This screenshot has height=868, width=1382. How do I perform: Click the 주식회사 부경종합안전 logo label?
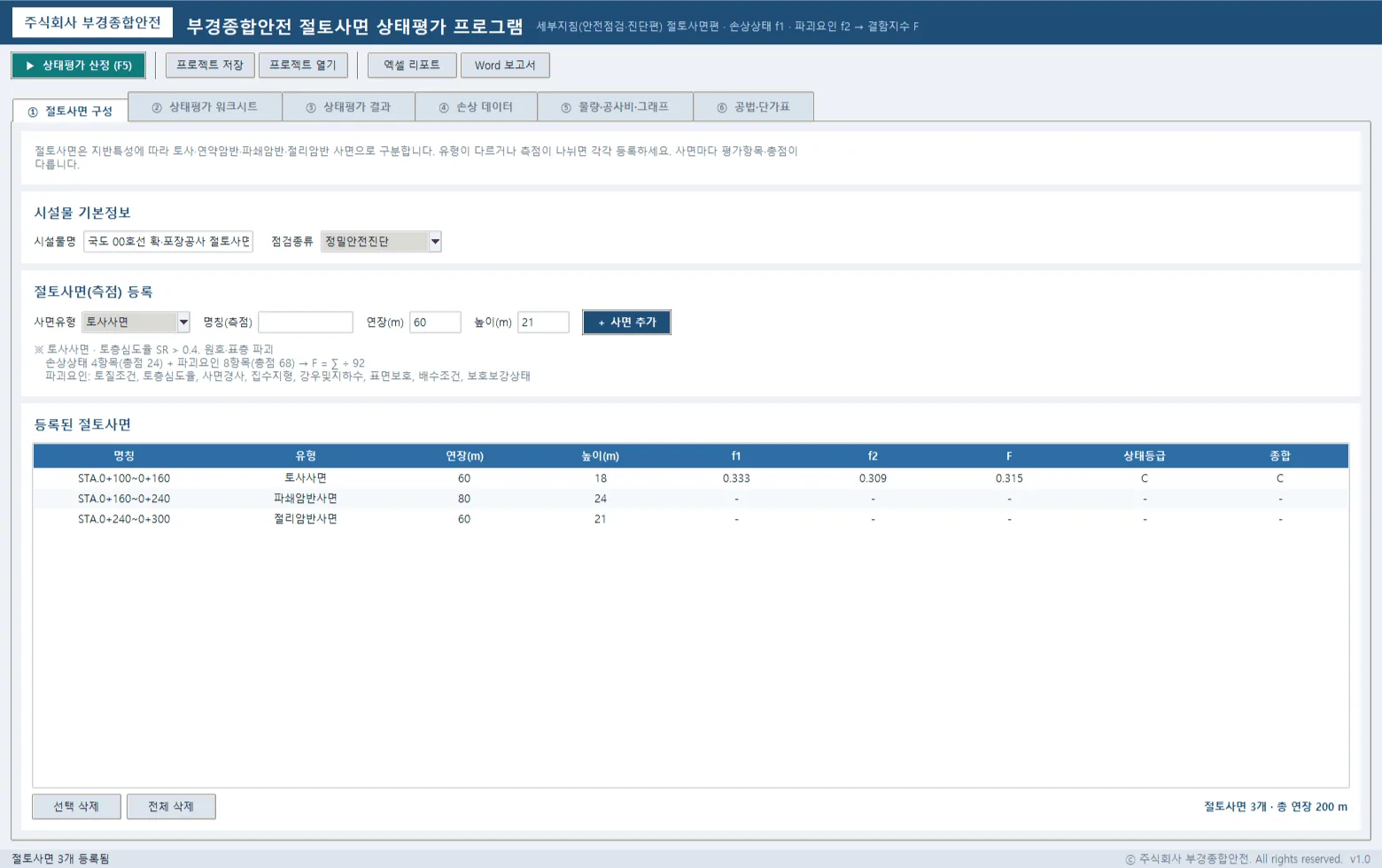(92, 22)
